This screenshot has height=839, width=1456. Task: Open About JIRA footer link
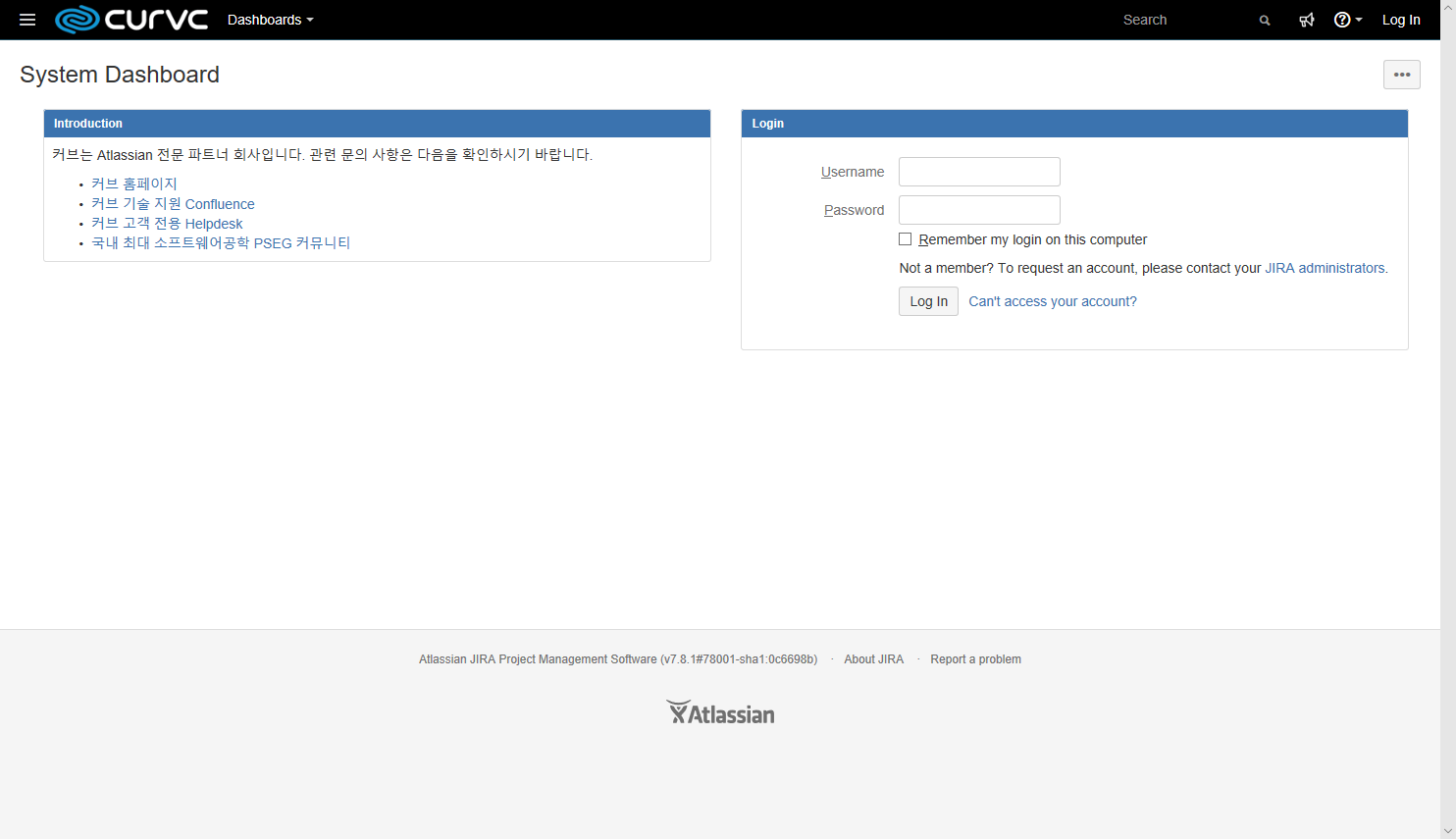(873, 659)
